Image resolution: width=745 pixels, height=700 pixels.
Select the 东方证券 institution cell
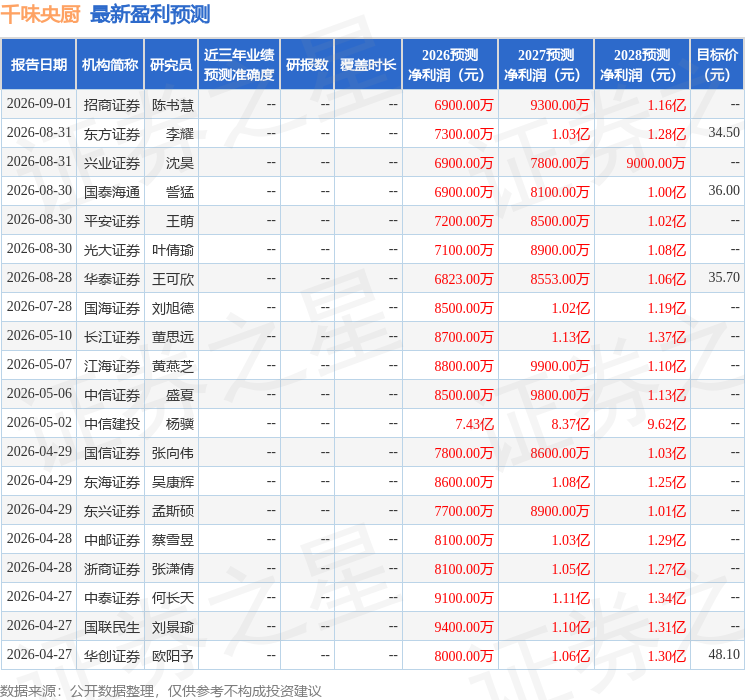[x=112, y=134]
